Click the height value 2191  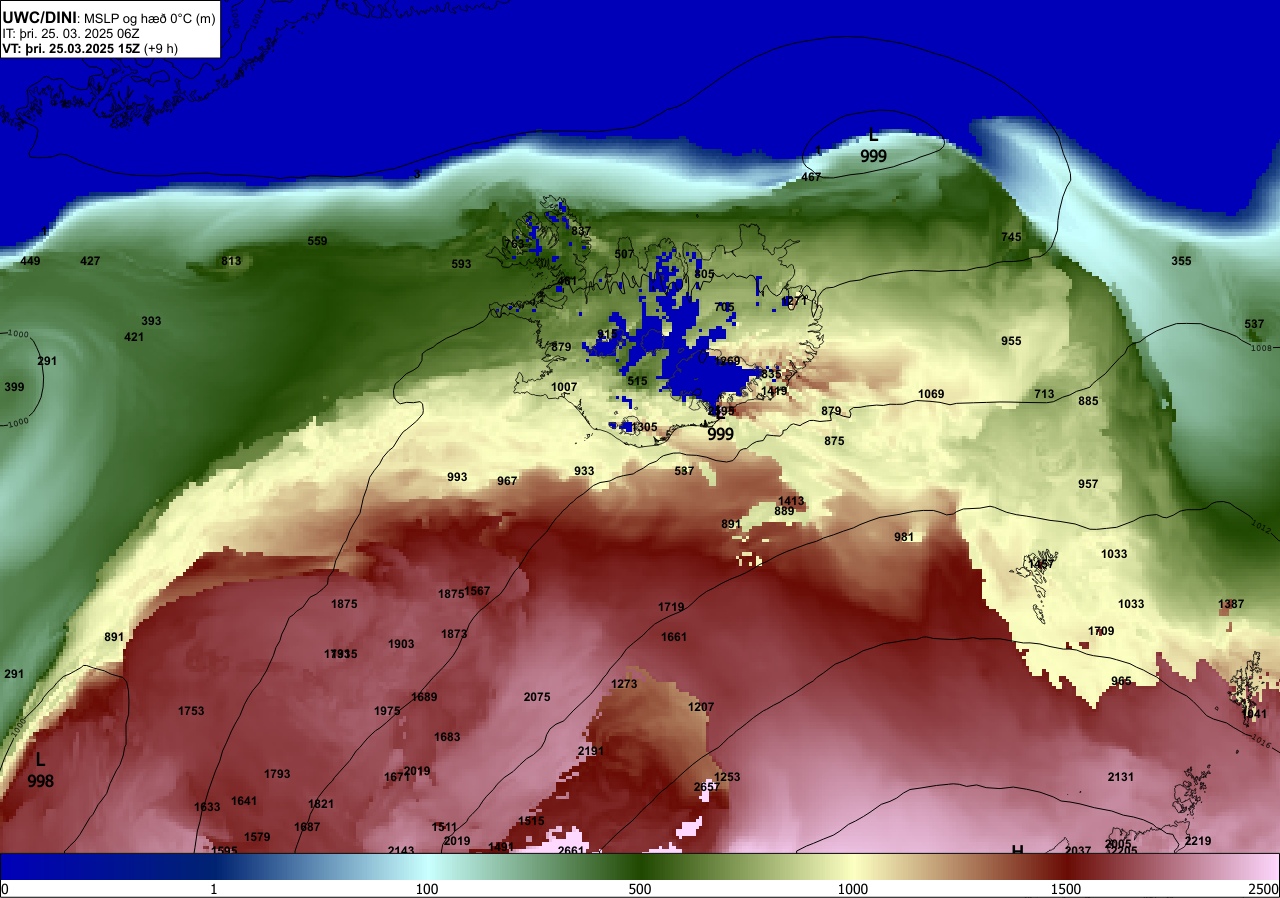(591, 751)
